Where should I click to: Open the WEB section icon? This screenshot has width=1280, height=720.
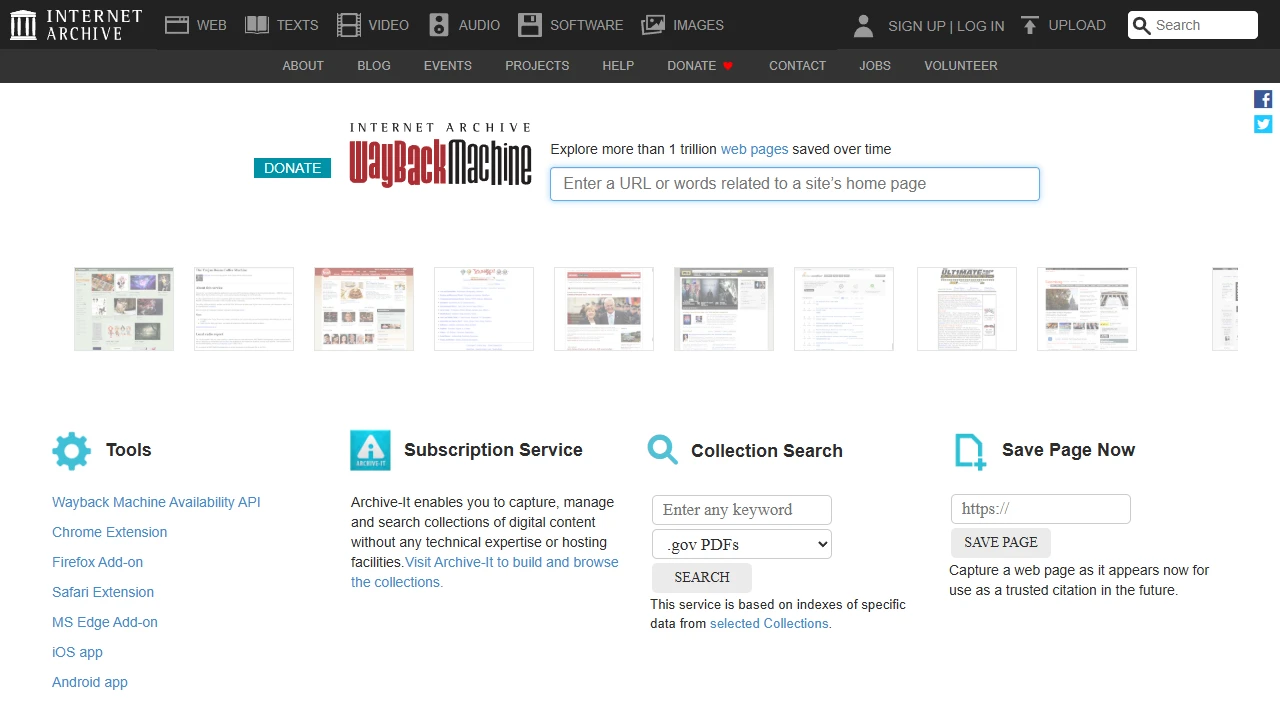(x=177, y=24)
